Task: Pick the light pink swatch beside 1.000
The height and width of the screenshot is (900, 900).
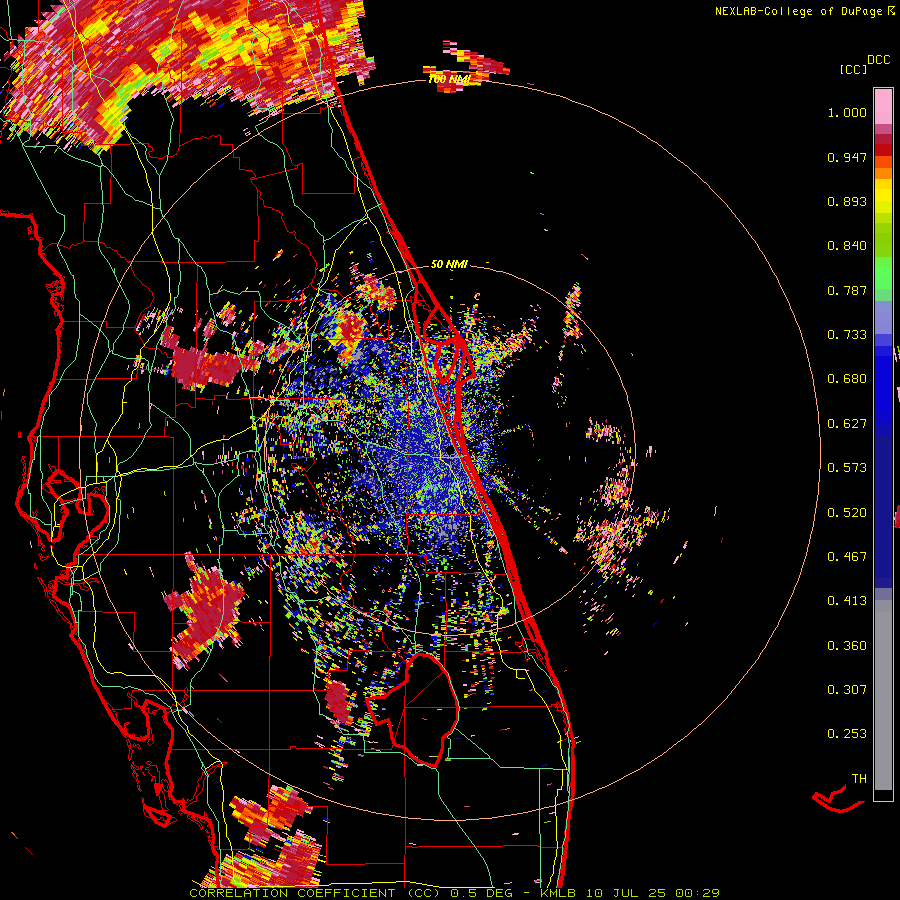Action: [883, 107]
